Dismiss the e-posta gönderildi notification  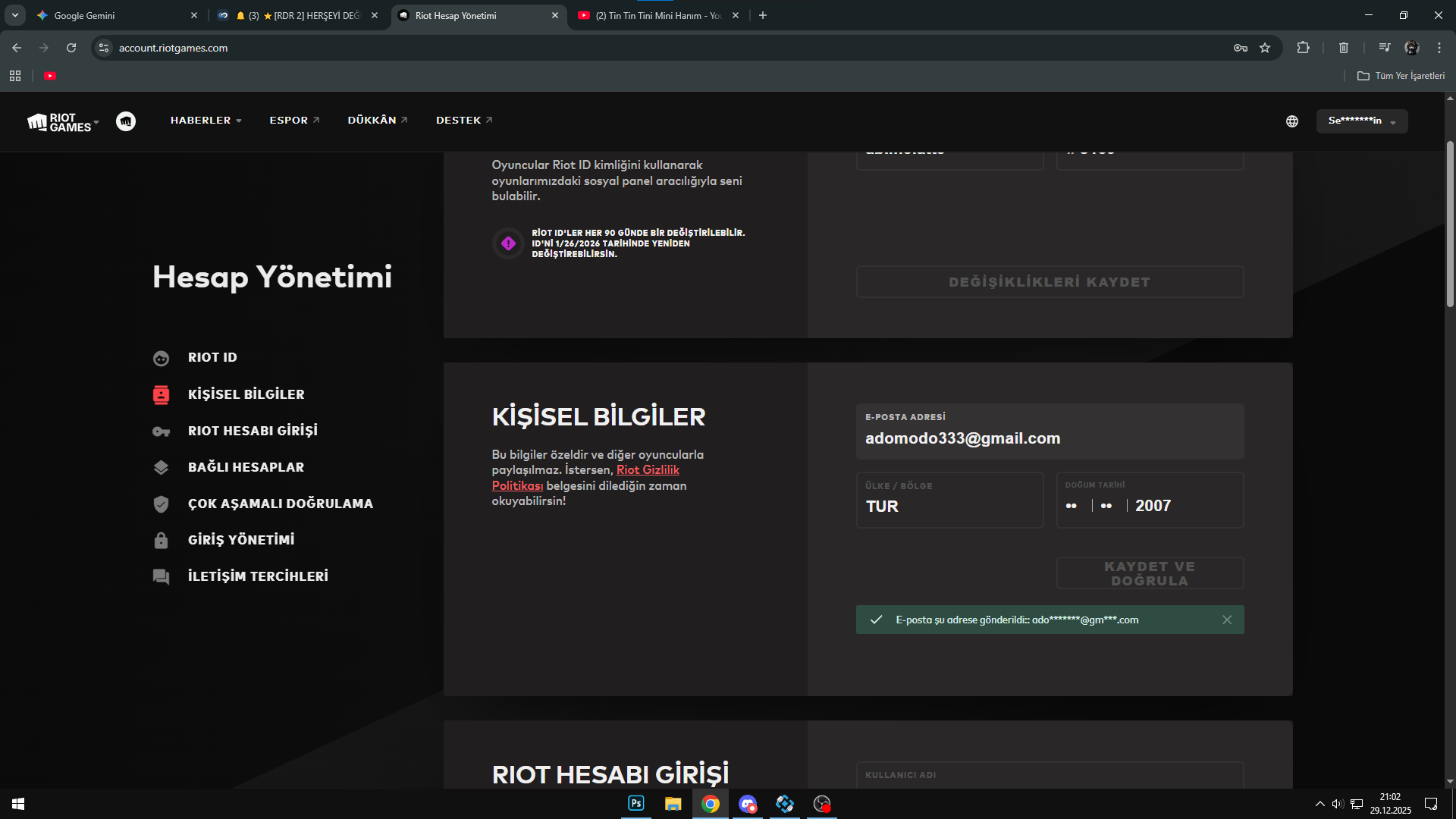click(1227, 620)
